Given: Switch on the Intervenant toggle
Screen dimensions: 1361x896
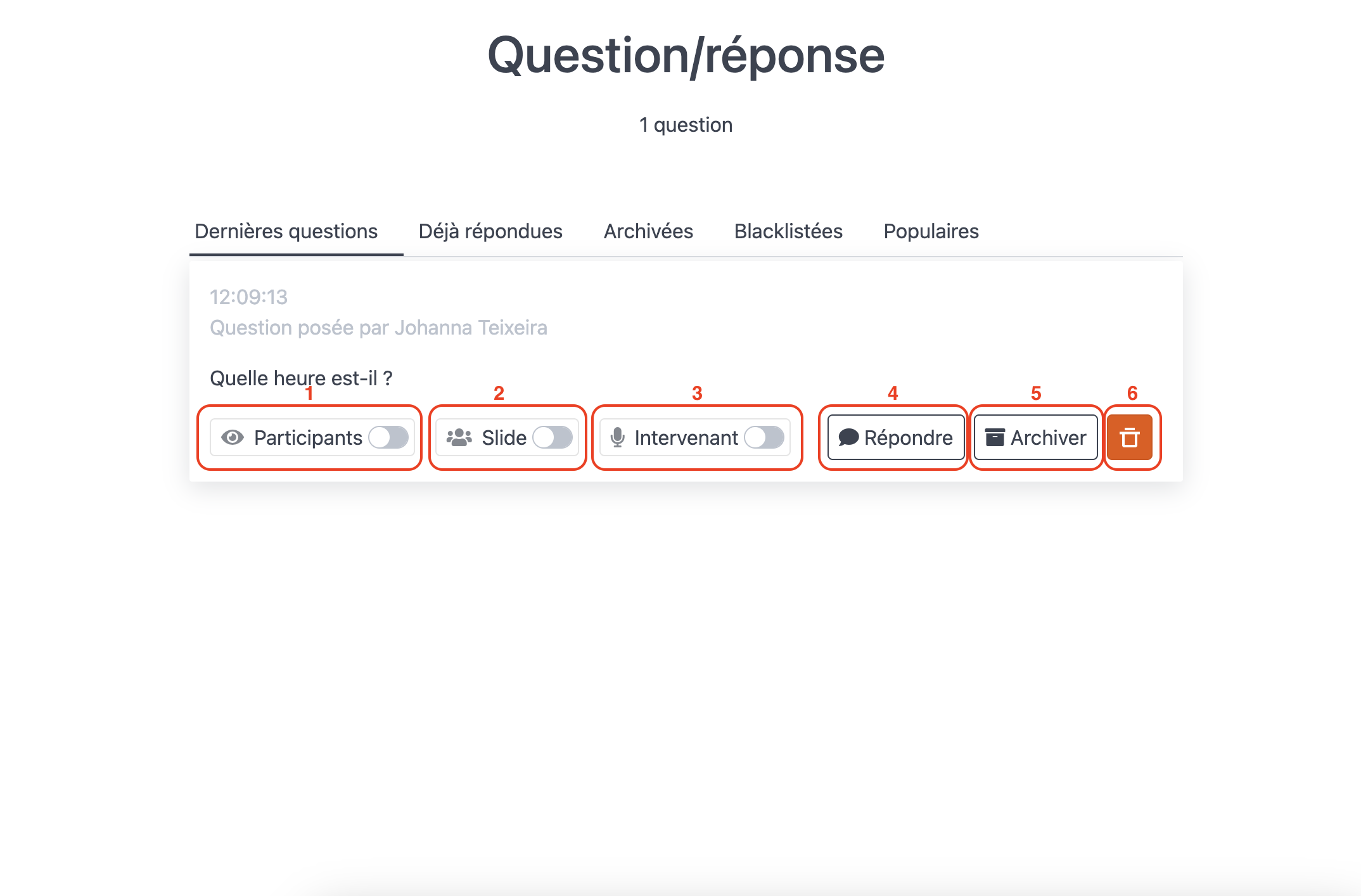Looking at the screenshot, I should (x=764, y=437).
